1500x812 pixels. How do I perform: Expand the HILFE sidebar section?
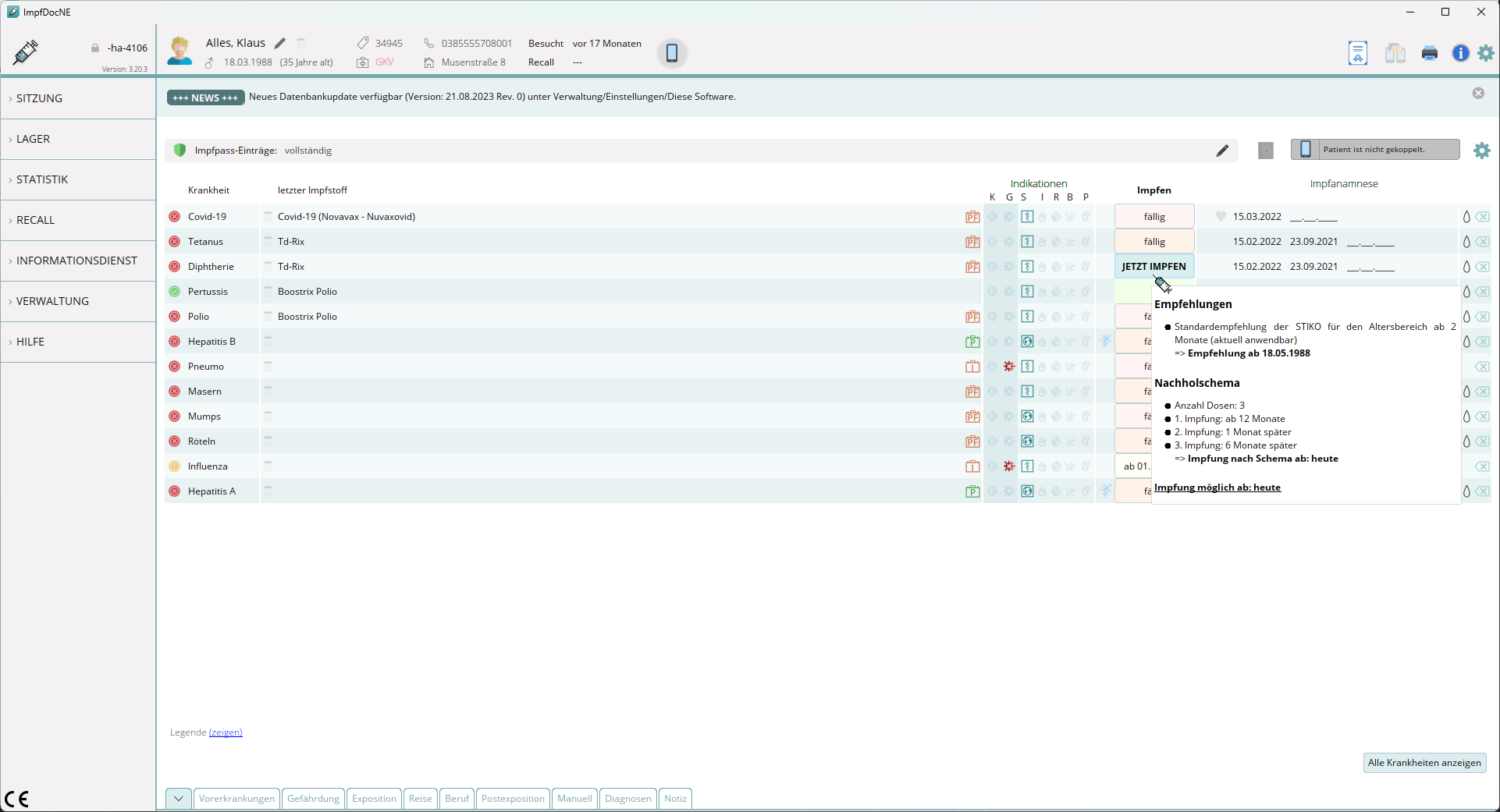(x=78, y=342)
